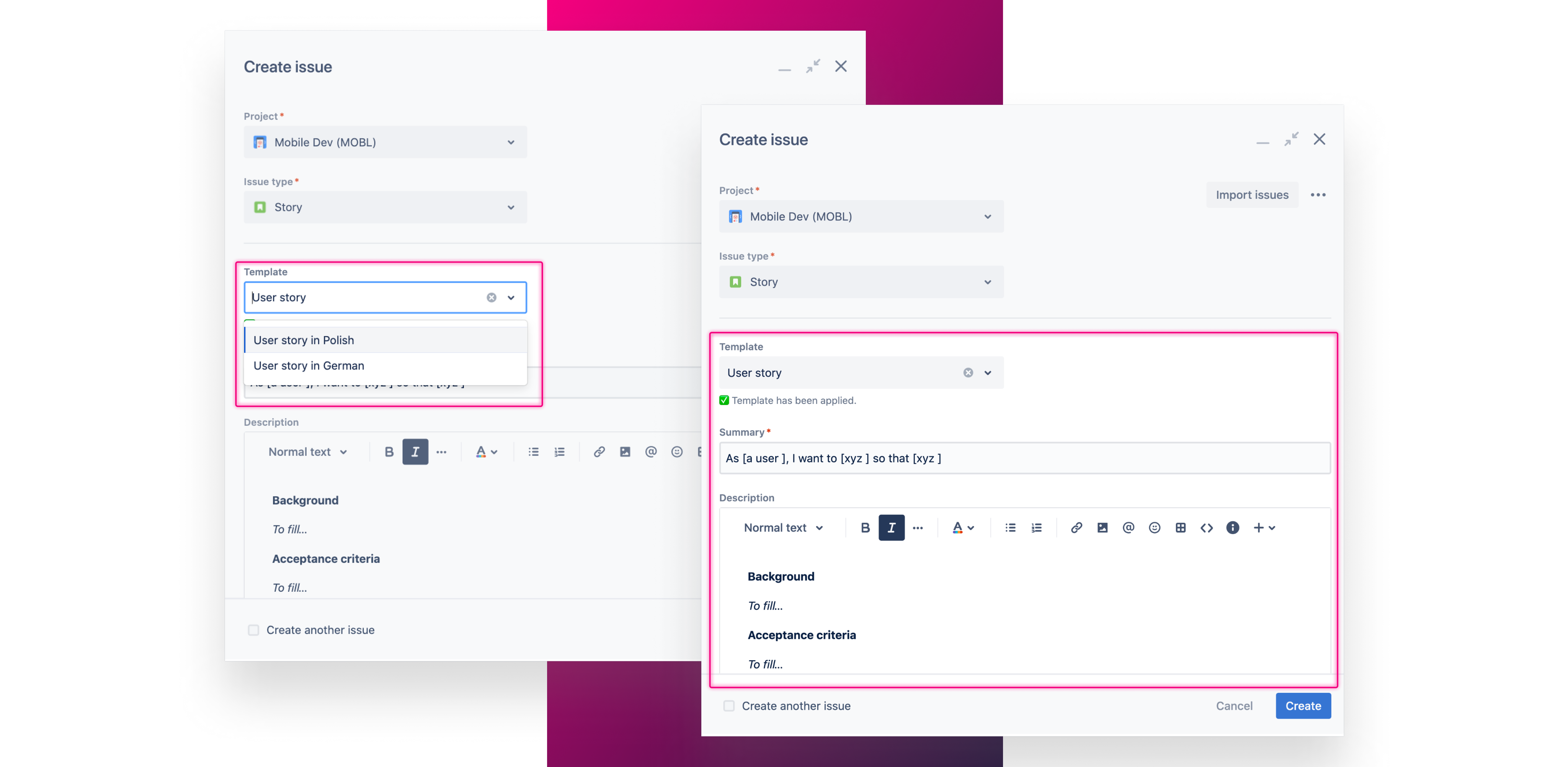
Task: Click the mention @ icon in right toolbar
Action: click(1128, 528)
